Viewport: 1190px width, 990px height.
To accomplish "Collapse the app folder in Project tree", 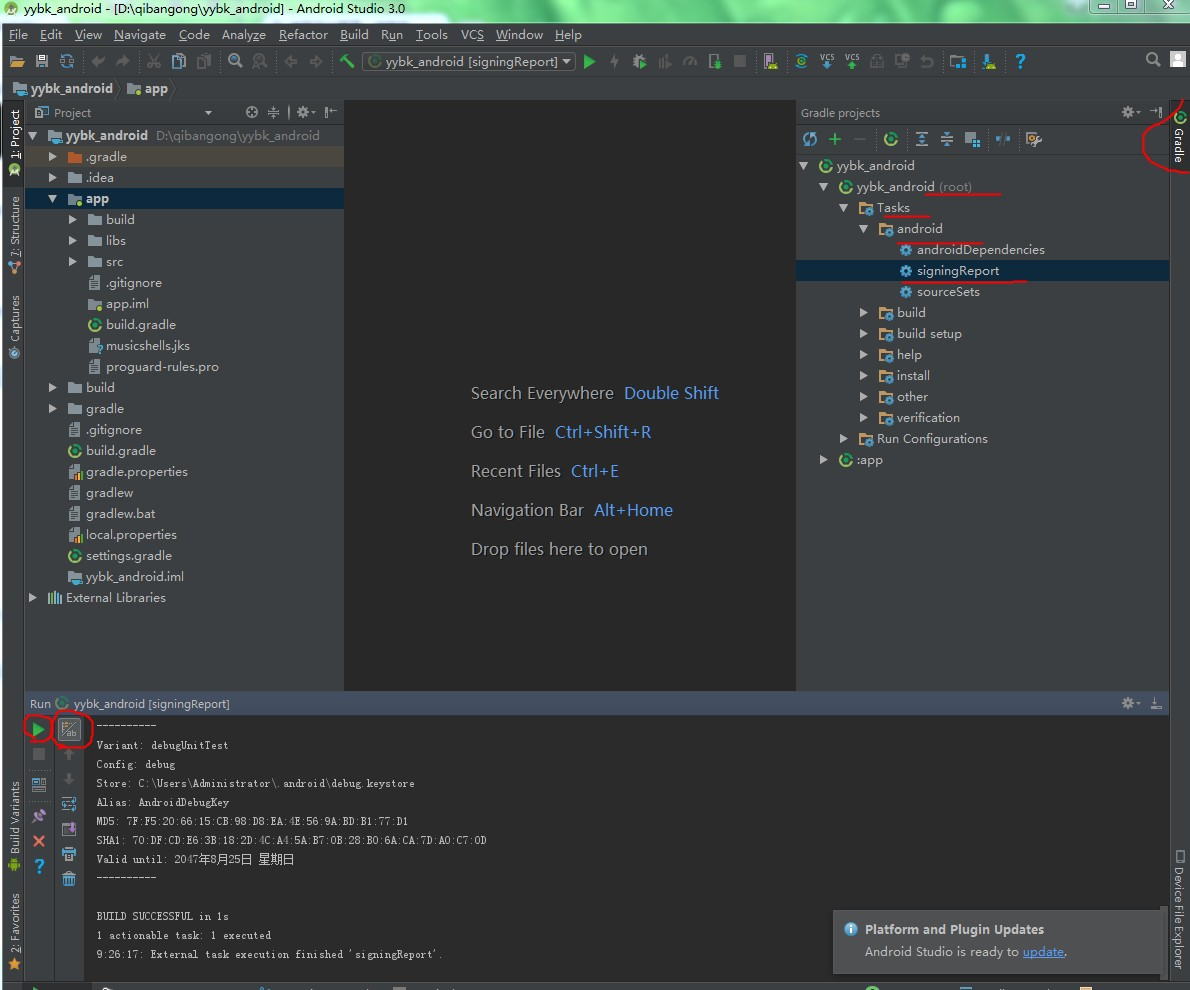I will [x=52, y=199].
